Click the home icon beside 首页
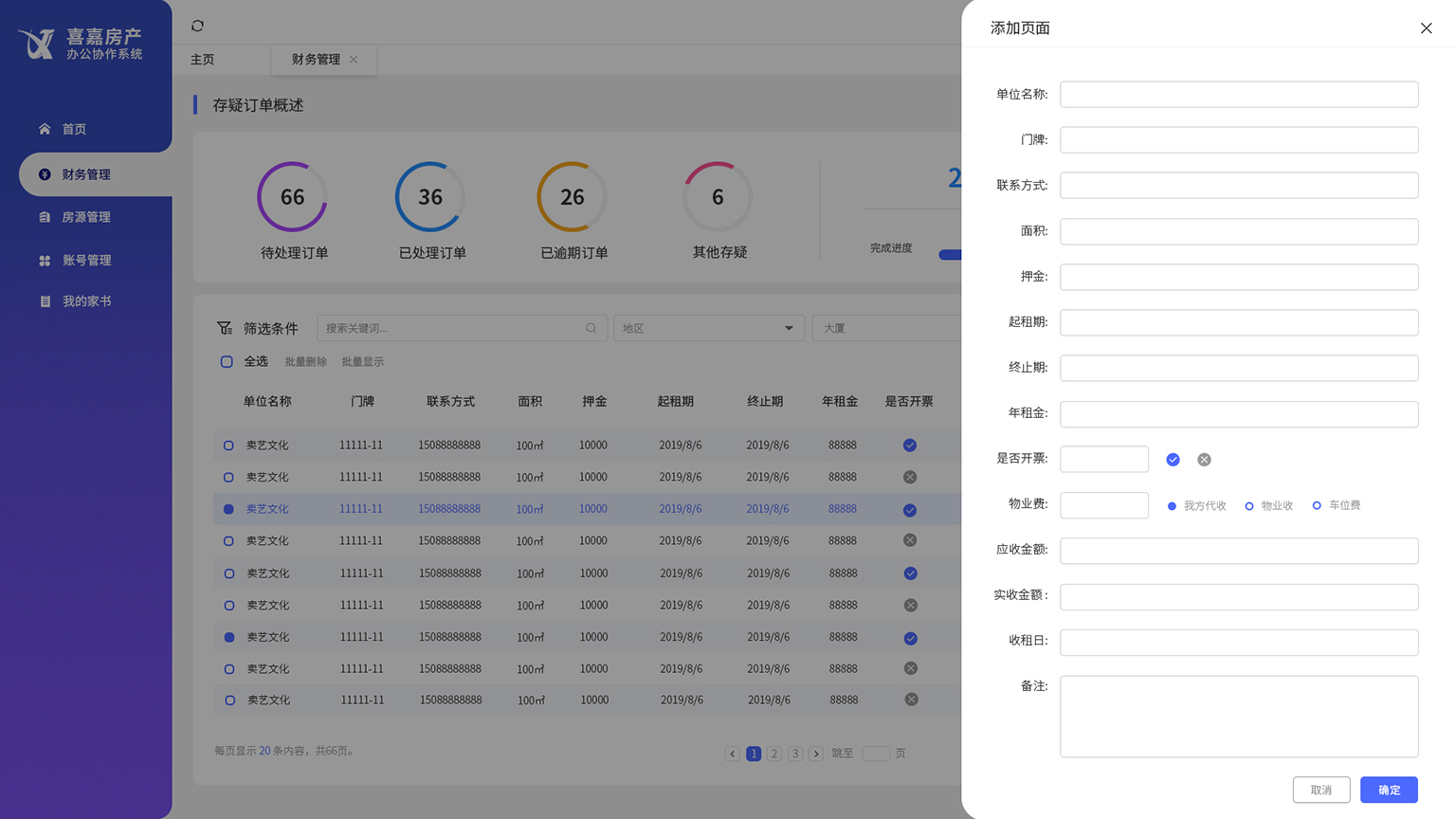The image size is (1456, 819). pos(45,129)
